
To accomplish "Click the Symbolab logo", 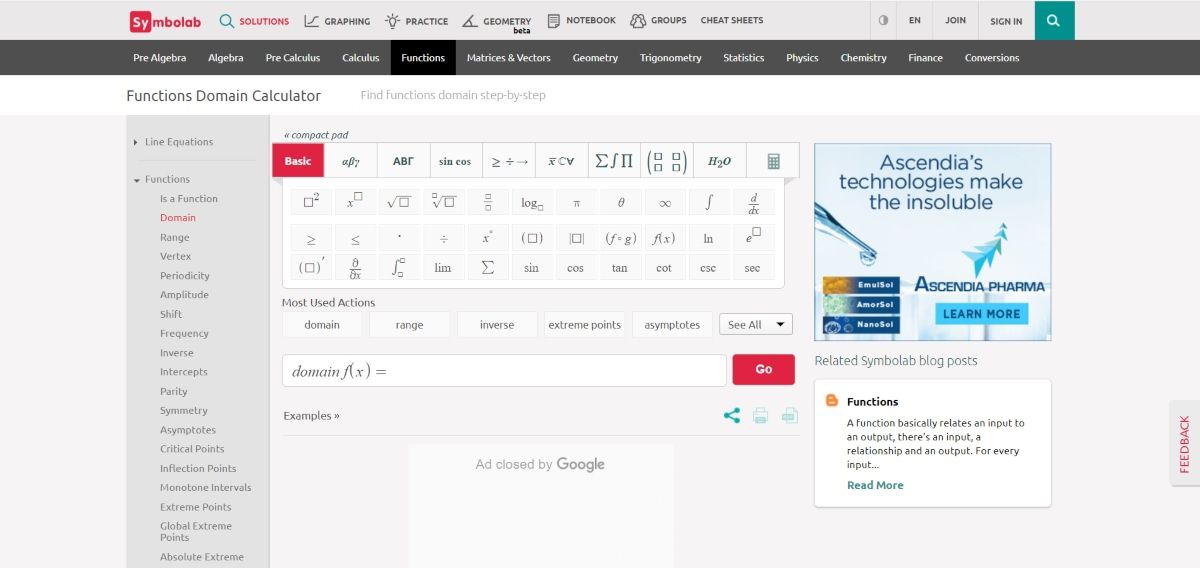I will [x=164, y=21].
